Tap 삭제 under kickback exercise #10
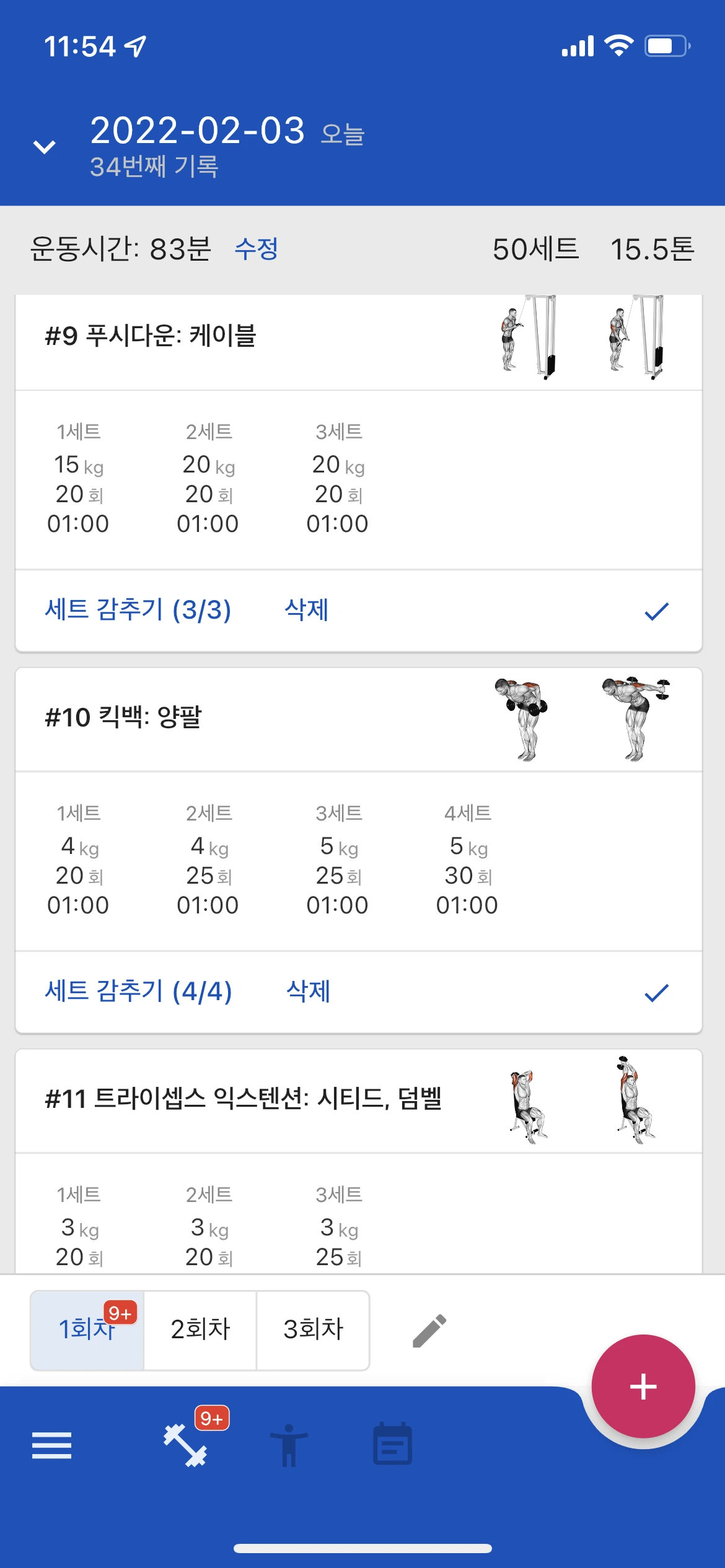Screen dimensions: 725x1568 click(x=308, y=991)
